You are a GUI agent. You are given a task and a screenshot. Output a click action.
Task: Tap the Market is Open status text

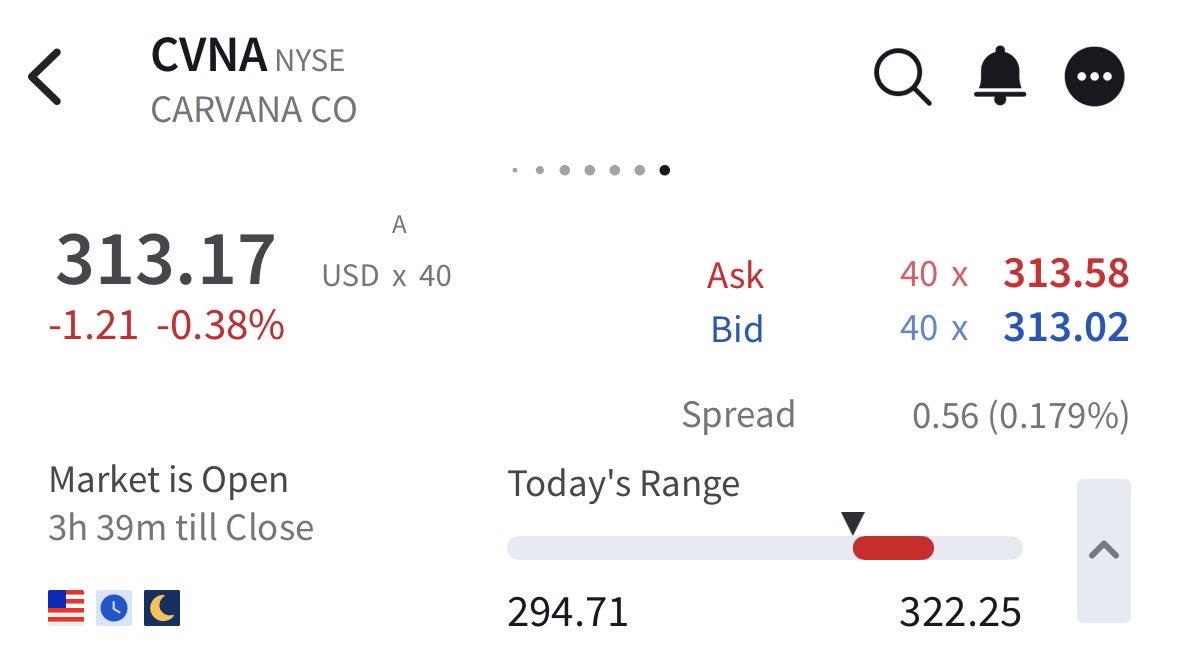[x=168, y=480]
